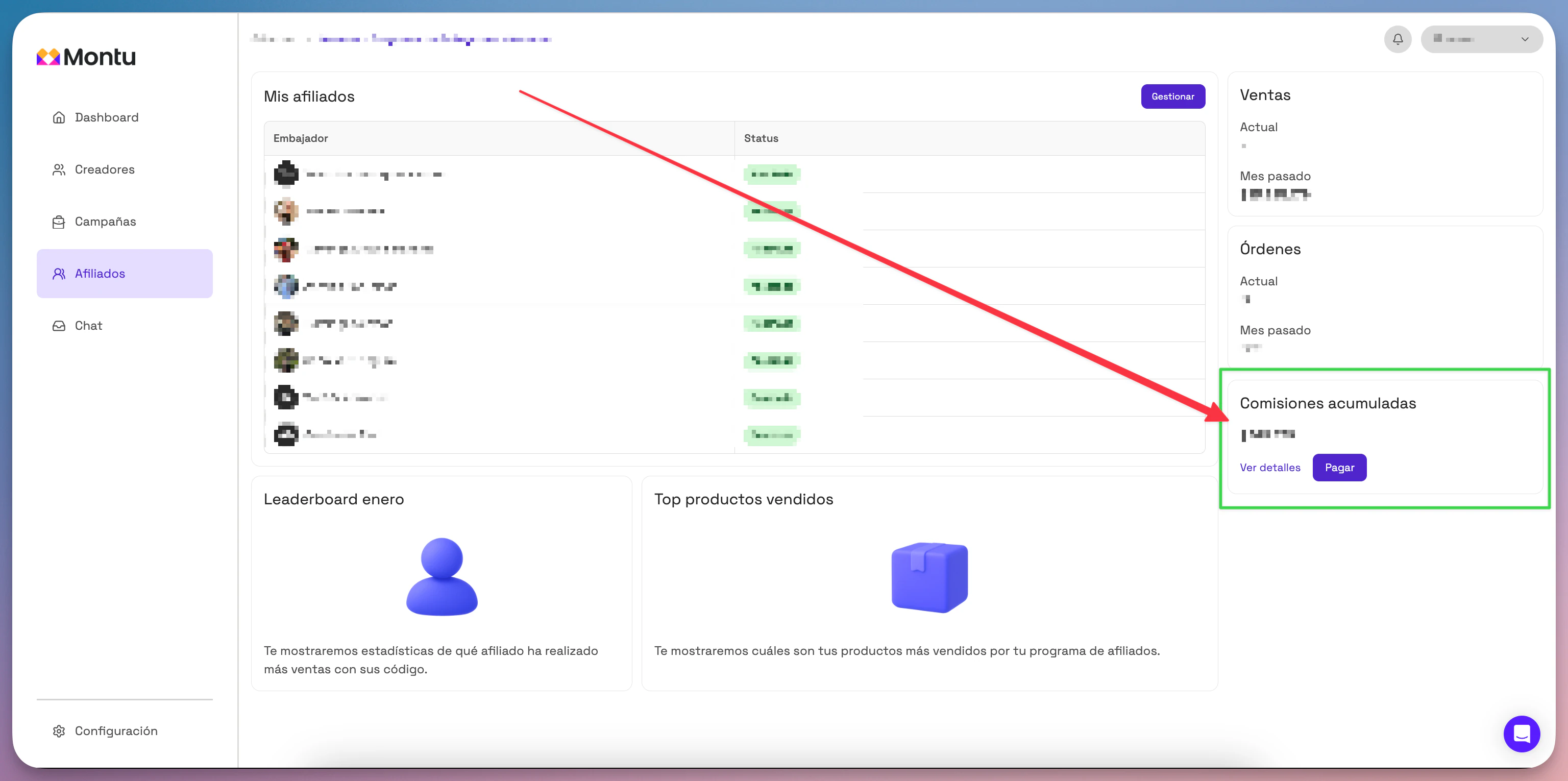The height and width of the screenshot is (781, 1568).
Task: Click the Configuración gear icon
Action: [x=59, y=731]
